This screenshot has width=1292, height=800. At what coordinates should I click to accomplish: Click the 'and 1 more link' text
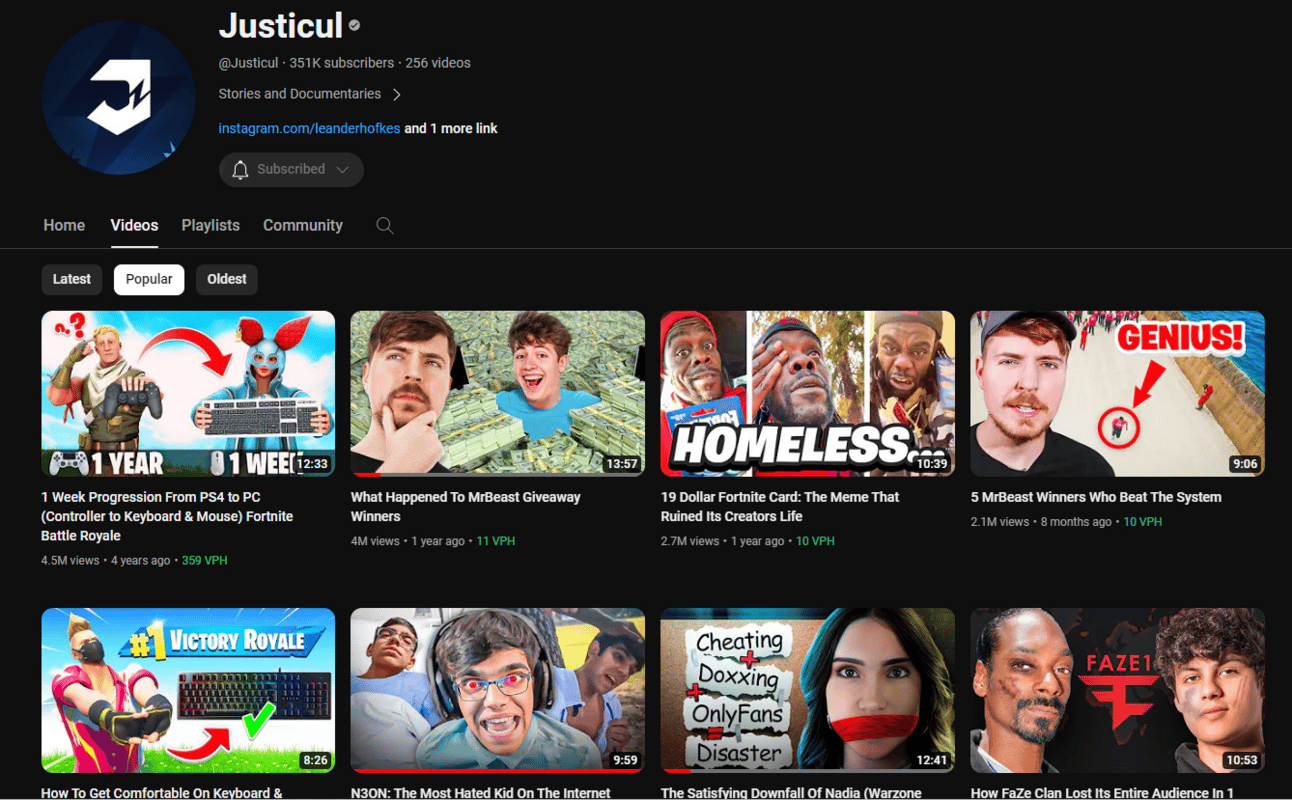pyautogui.click(x=451, y=128)
